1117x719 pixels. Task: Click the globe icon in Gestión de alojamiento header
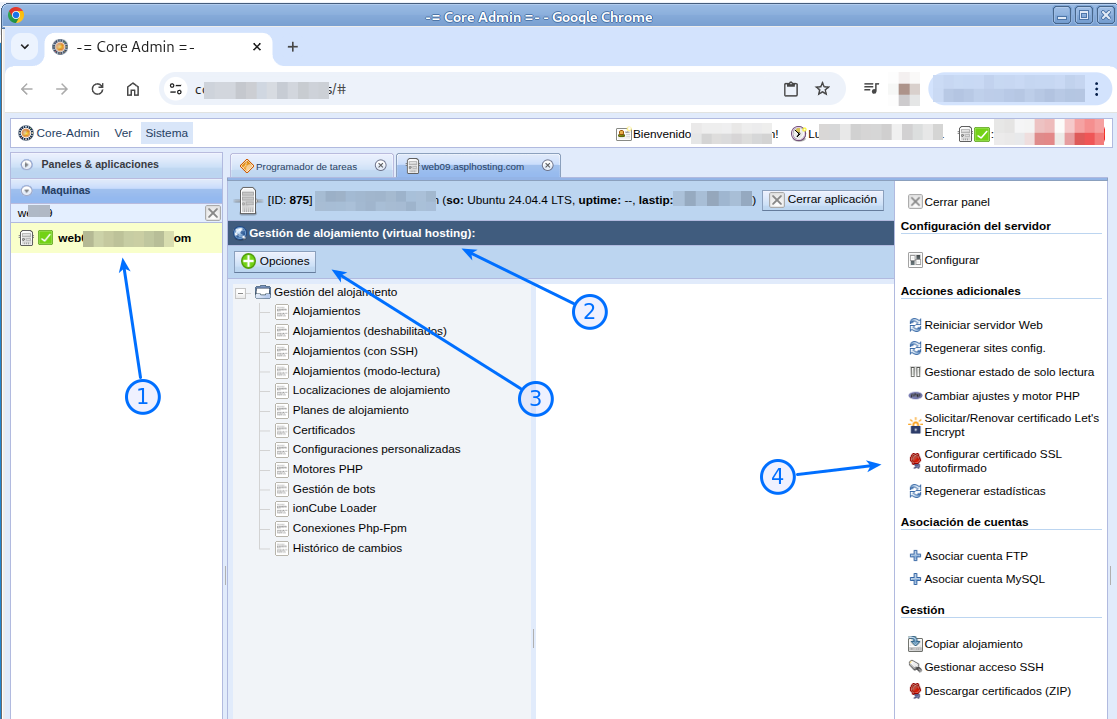pyautogui.click(x=240, y=234)
